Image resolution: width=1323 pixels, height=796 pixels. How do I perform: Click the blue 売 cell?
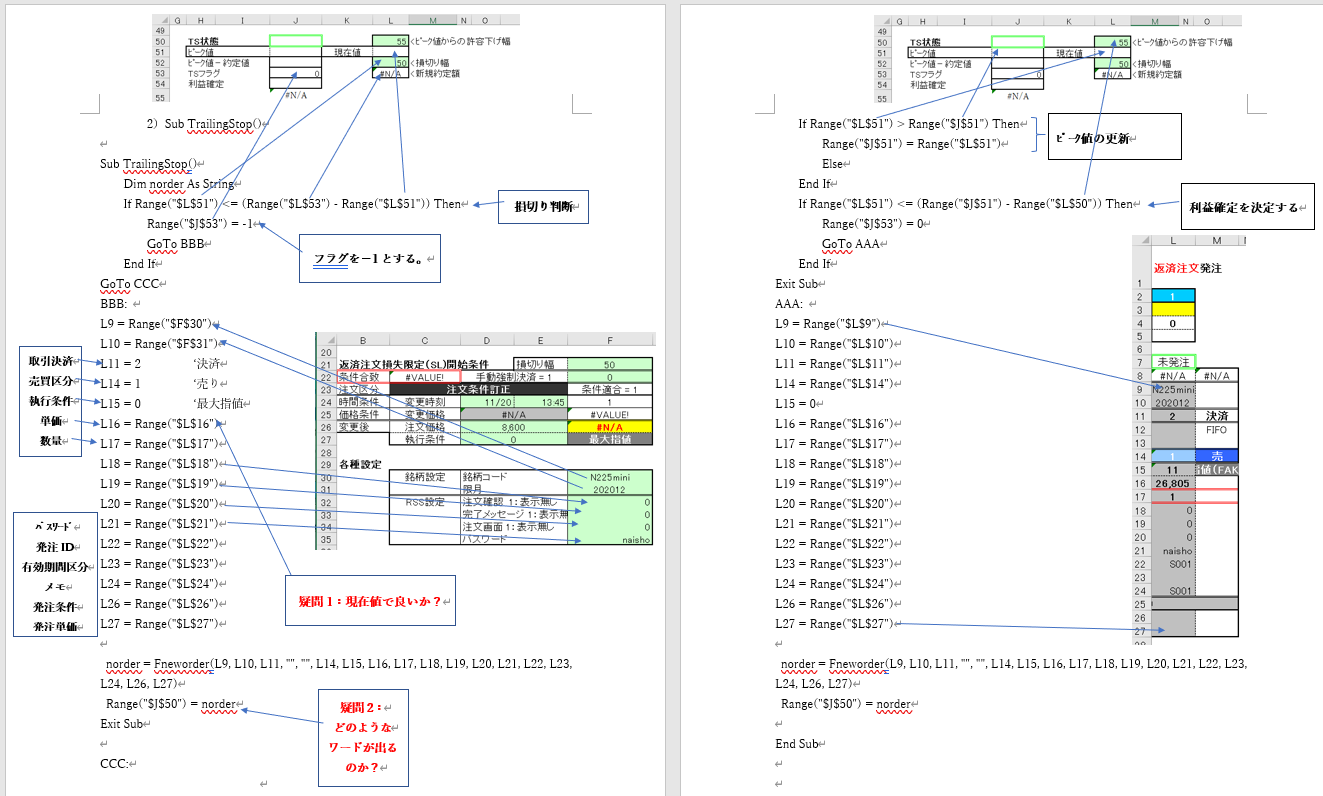1216,455
